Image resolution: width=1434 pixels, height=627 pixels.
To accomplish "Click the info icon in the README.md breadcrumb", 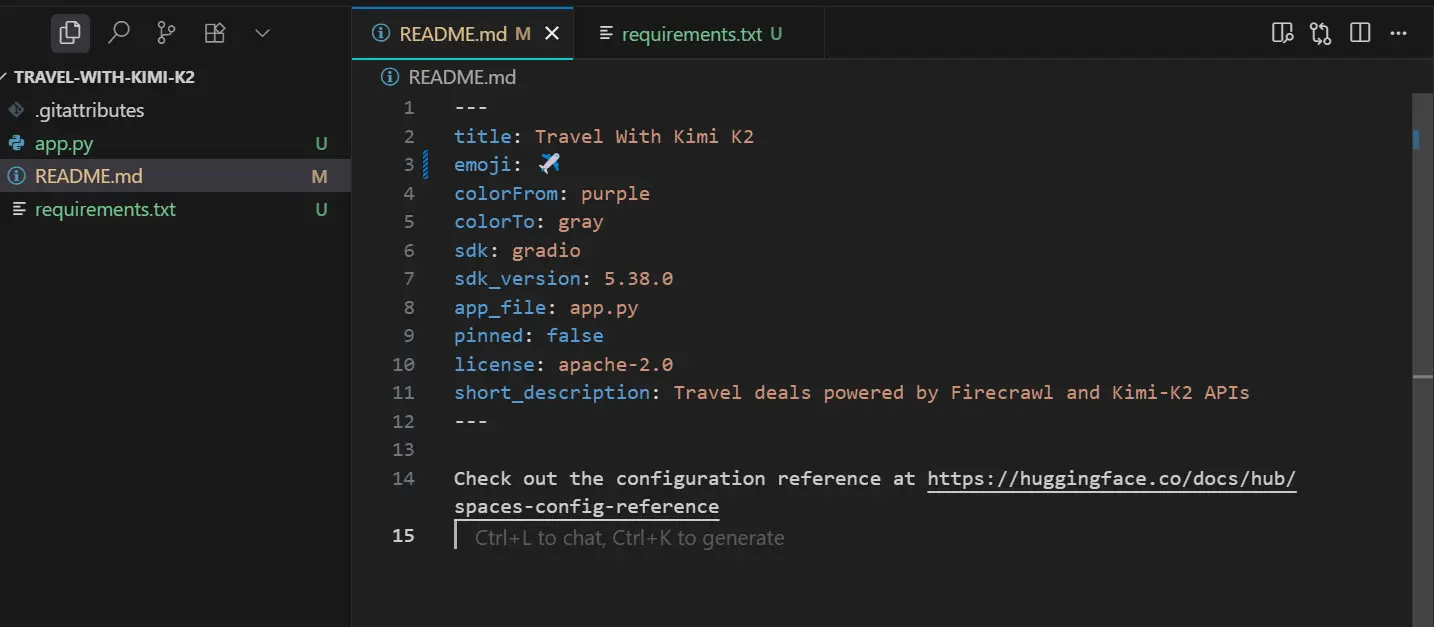I will point(387,77).
